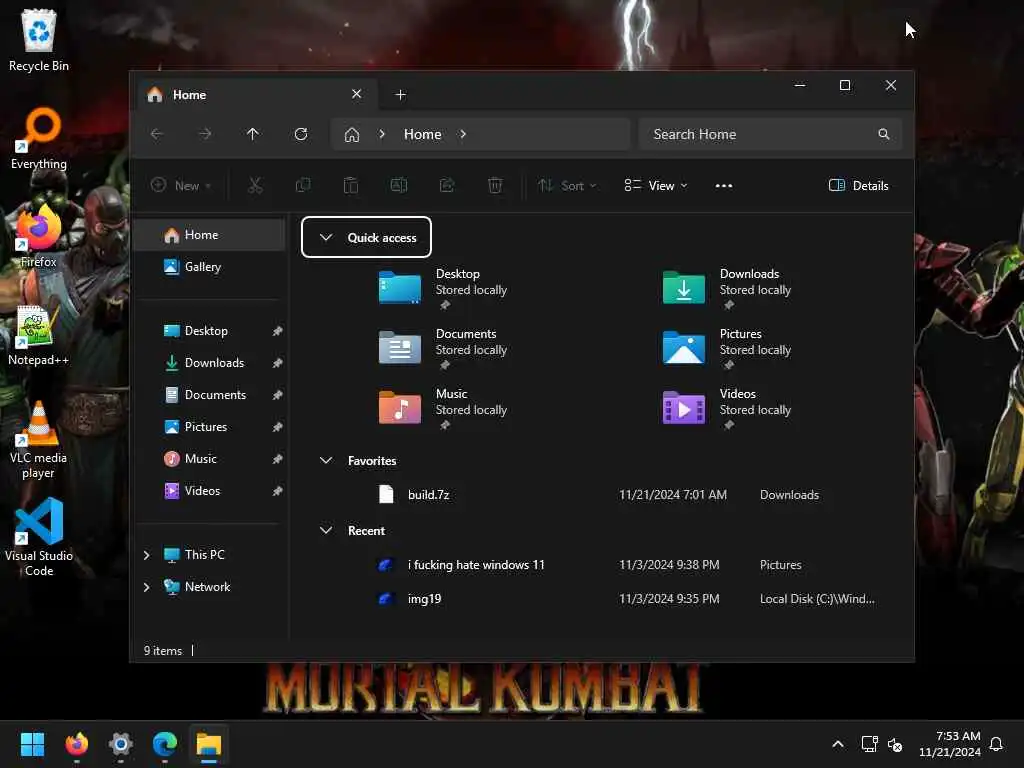Go forward with the right arrow
Viewport: 1024px width, 768px height.
(x=205, y=134)
